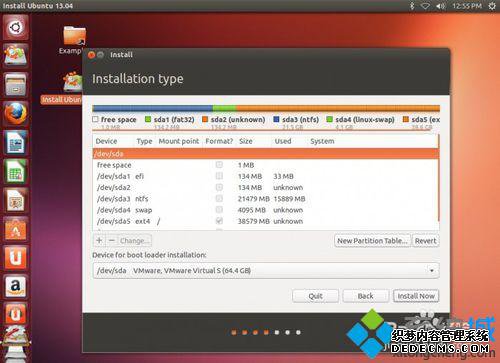500x363 pixels.
Task: Select the /dev/sda device row
Action: tap(266, 154)
